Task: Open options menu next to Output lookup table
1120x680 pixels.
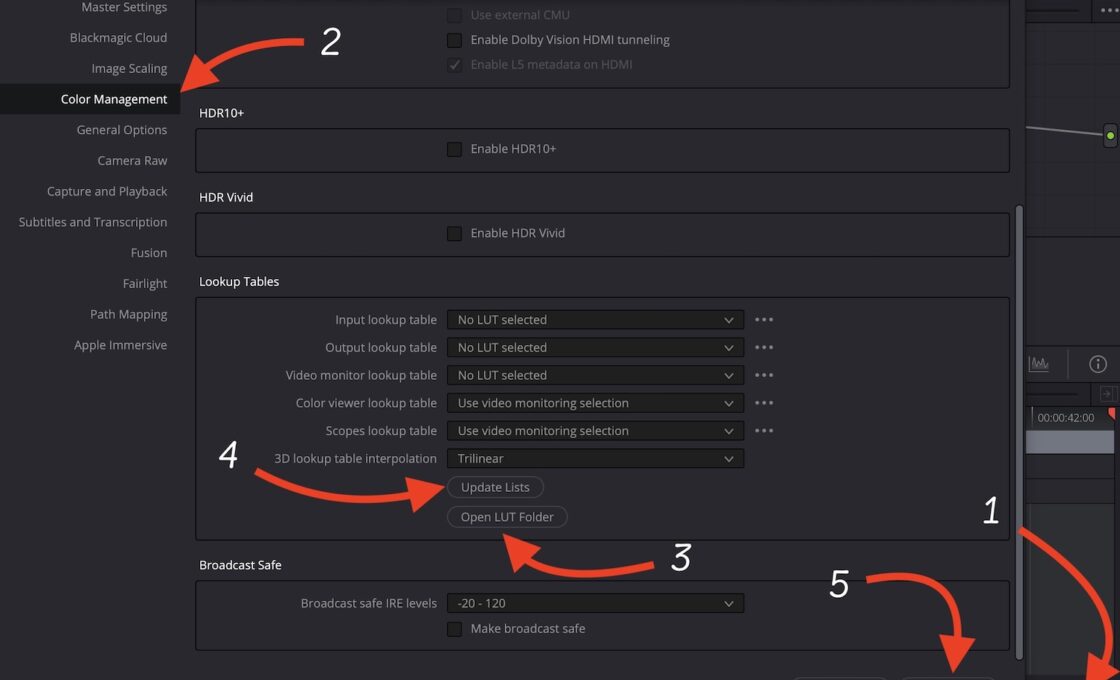Action: point(764,347)
